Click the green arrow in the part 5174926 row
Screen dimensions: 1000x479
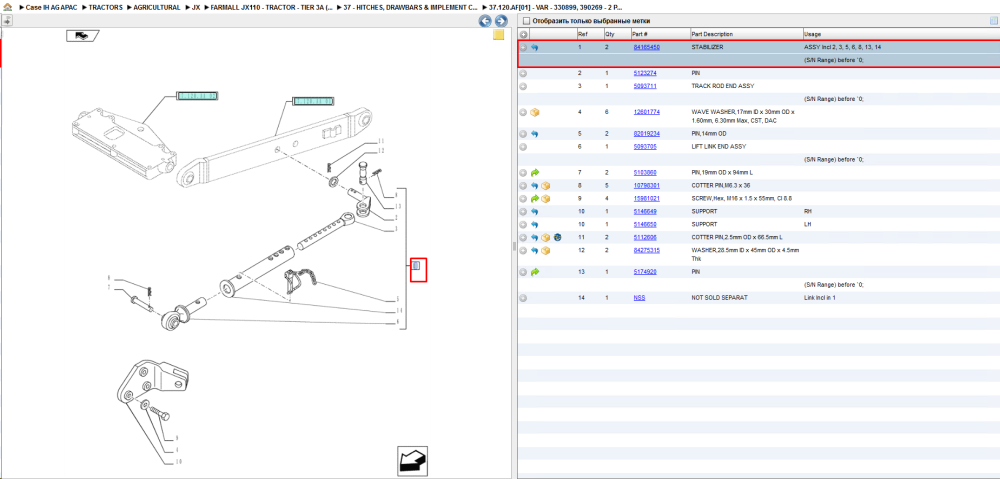pos(534,272)
